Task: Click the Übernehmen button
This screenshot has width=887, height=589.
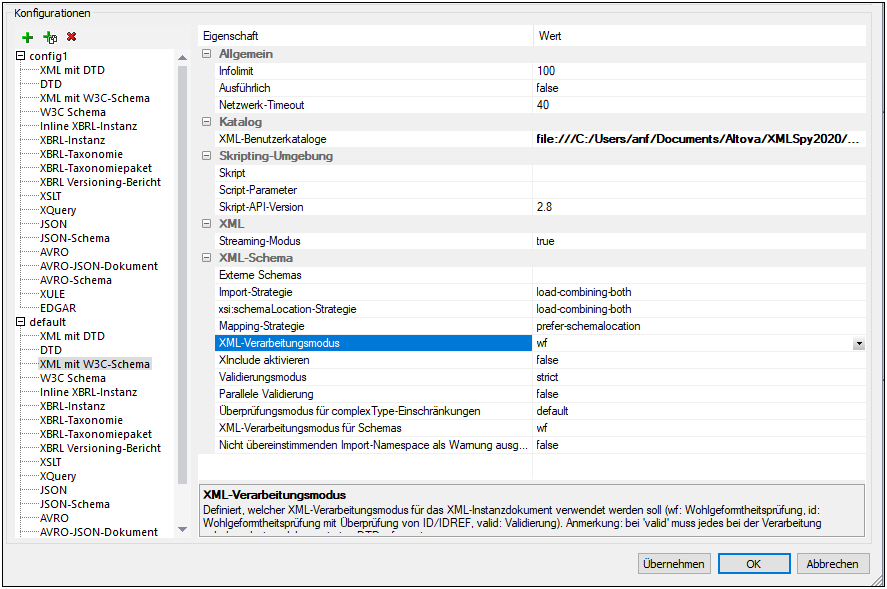Action: pyautogui.click(x=674, y=564)
